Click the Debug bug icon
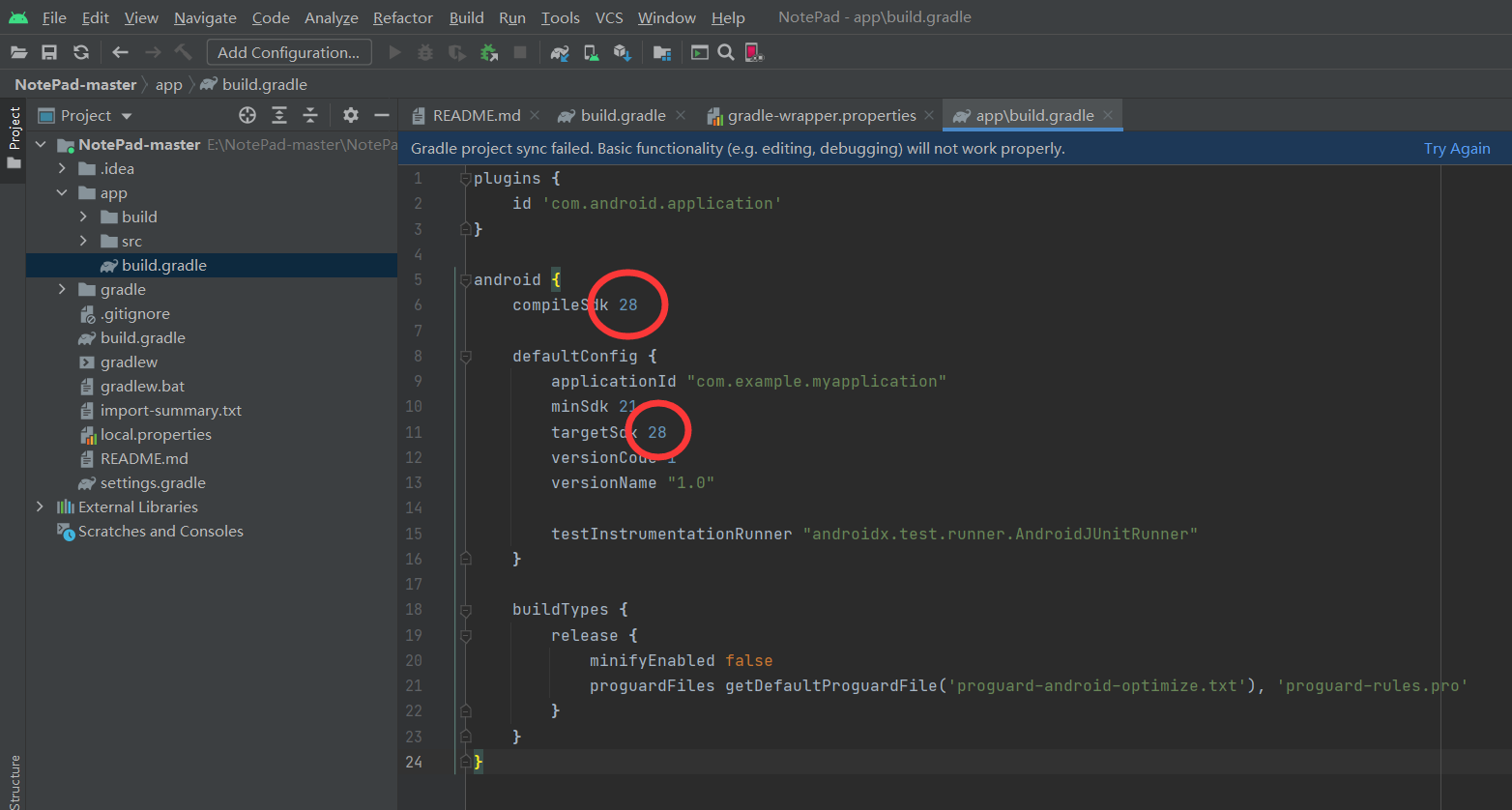This screenshot has width=1512, height=810. pyautogui.click(x=425, y=52)
